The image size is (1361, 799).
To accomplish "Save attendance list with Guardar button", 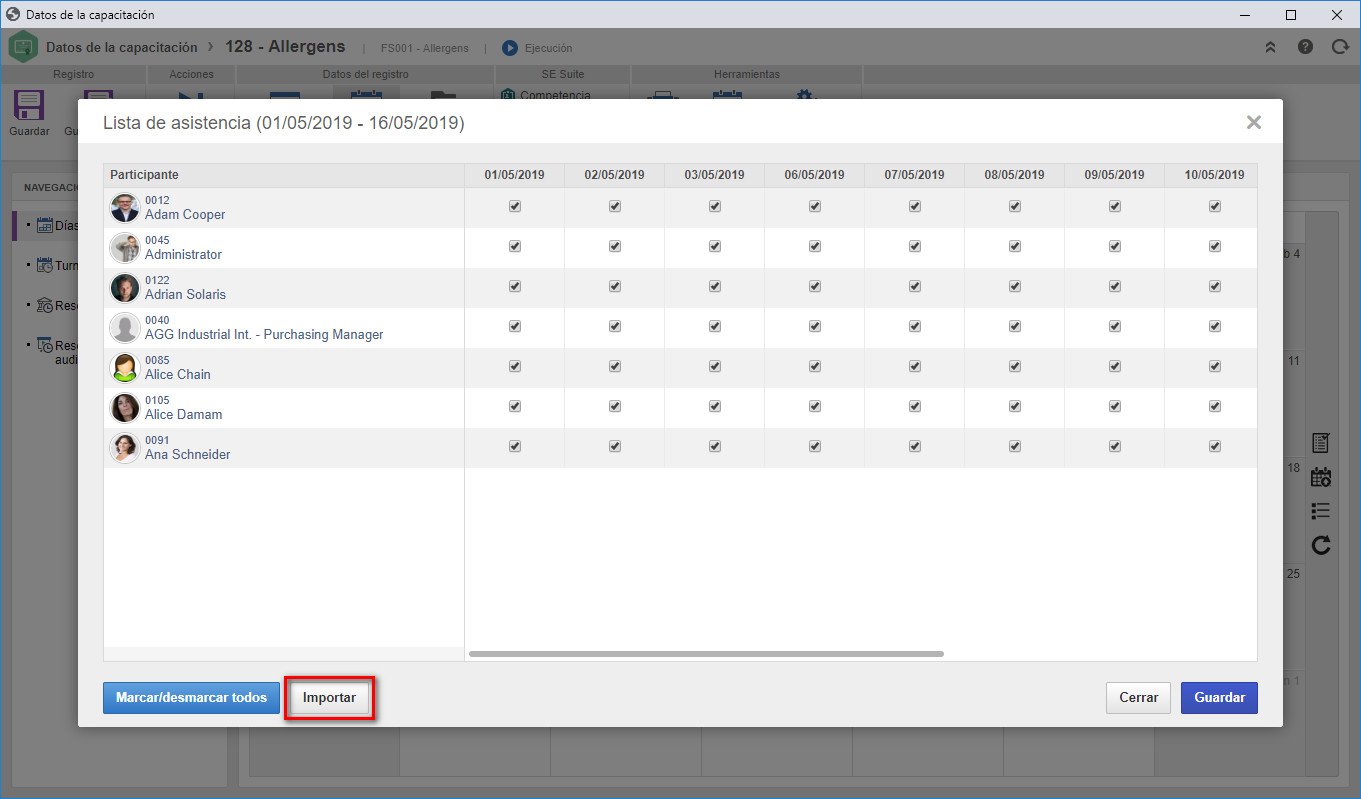I will click(x=1219, y=698).
